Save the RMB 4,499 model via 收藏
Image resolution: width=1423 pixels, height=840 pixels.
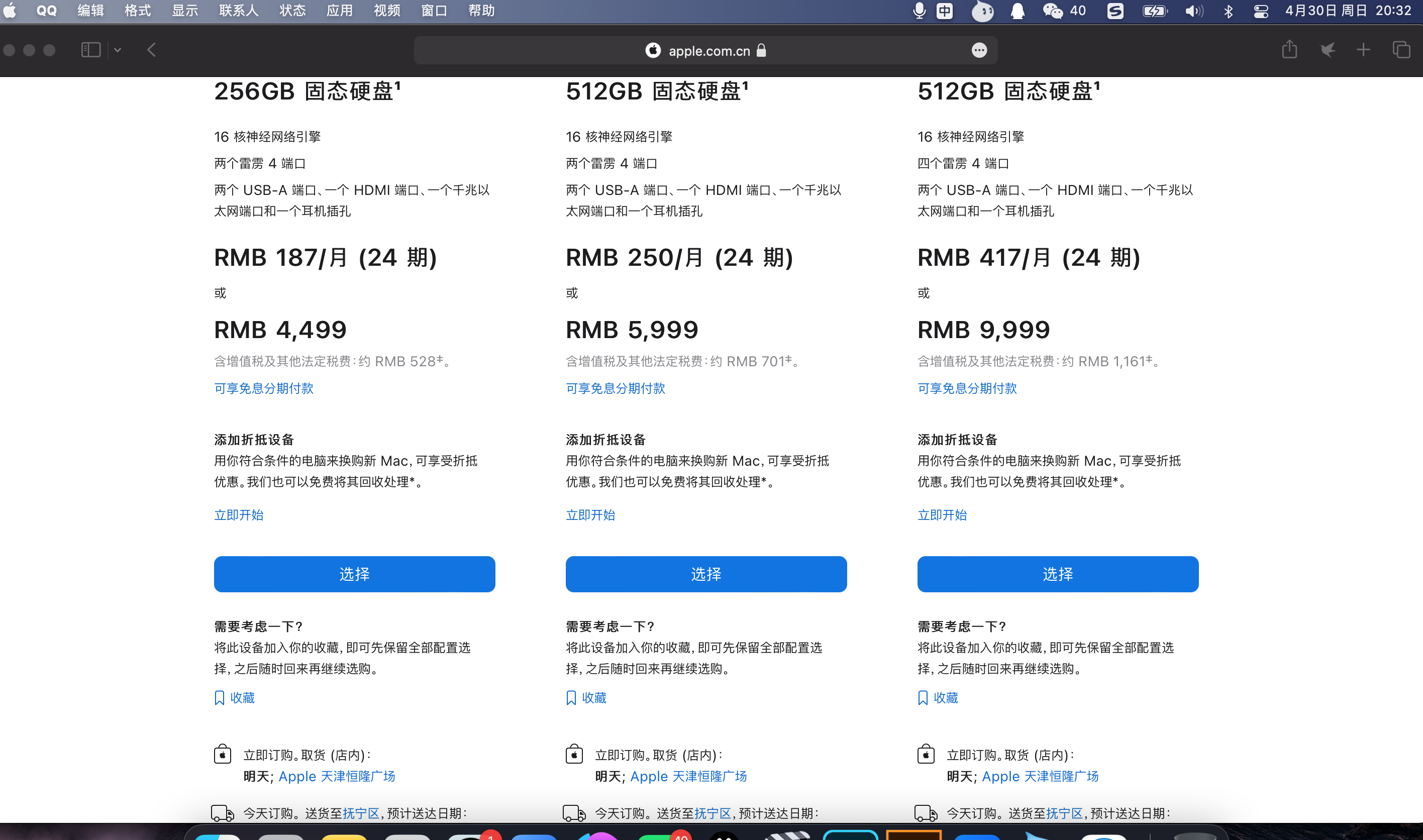point(234,698)
